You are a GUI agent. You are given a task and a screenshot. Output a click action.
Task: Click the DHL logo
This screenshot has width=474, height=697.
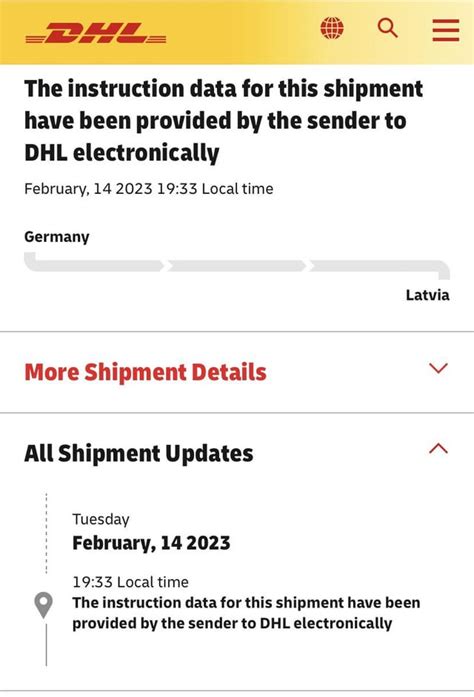click(96, 33)
